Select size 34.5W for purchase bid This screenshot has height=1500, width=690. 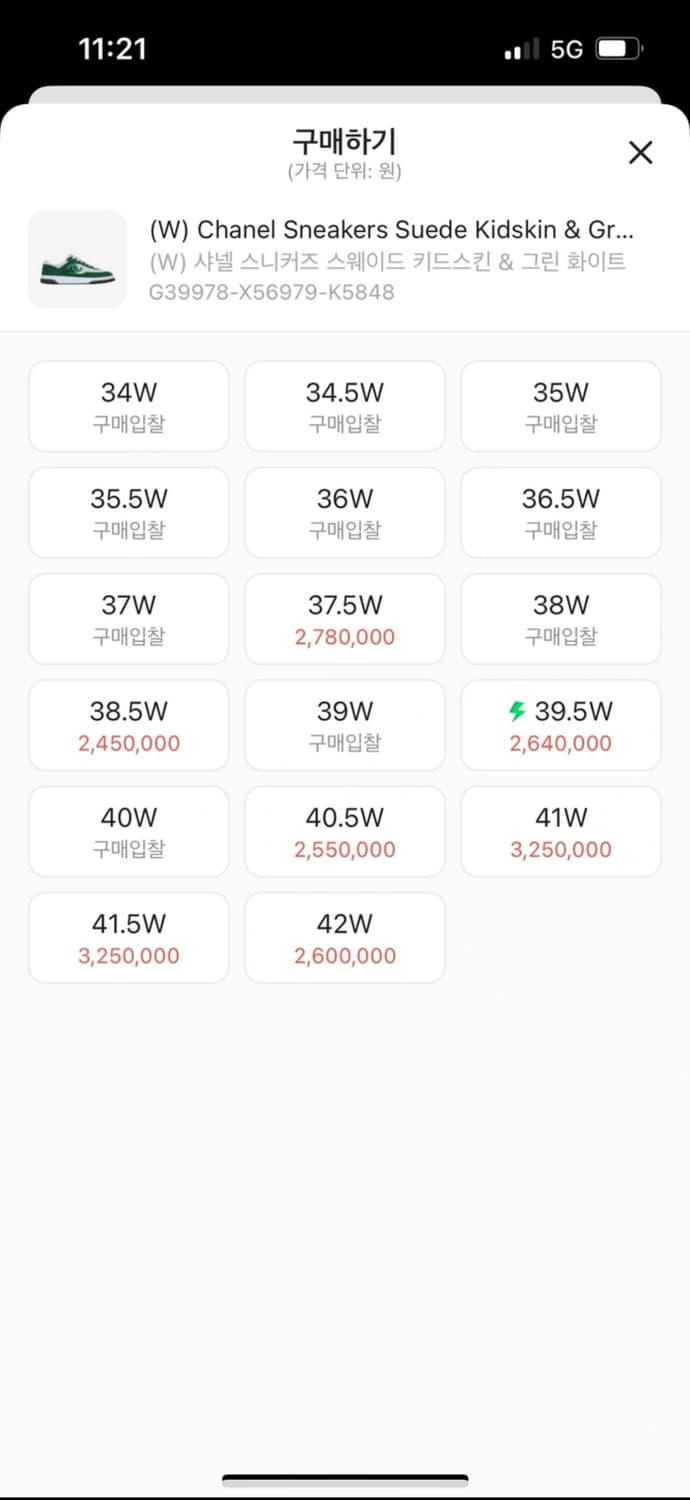point(344,406)
